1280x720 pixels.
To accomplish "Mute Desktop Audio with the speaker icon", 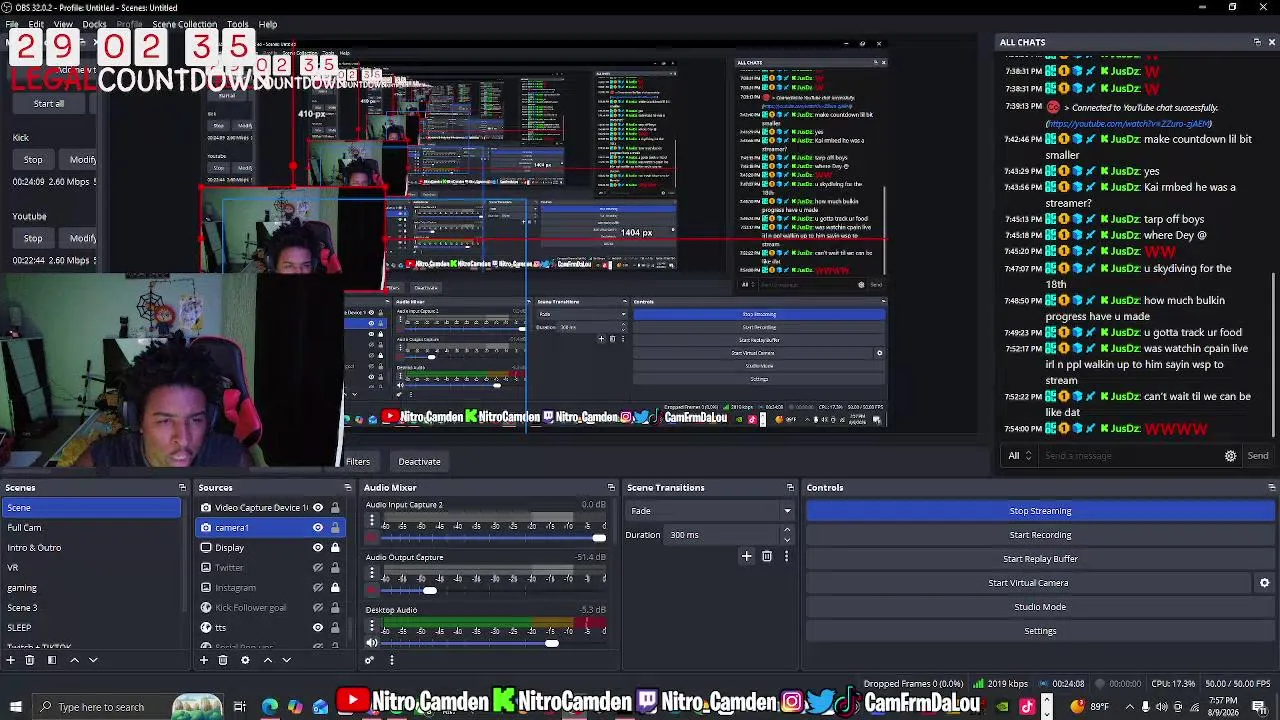I will [x=372, y=643].
